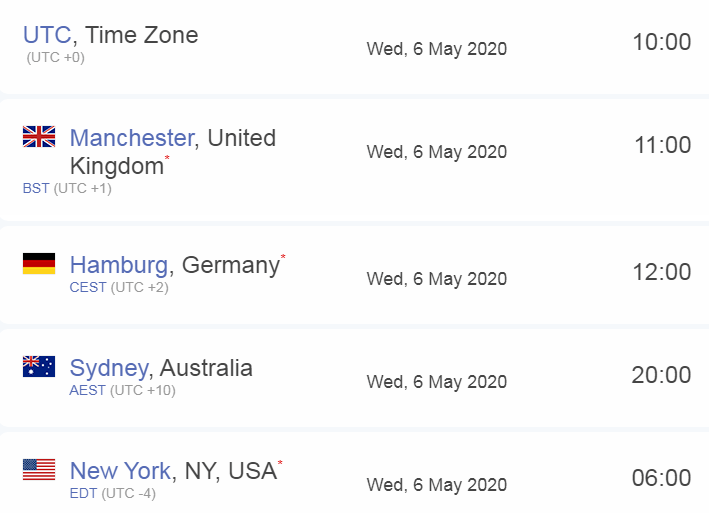Click the 10:00 UTC time value
This screenshot has height=513, width=709.
coord(661,42)
